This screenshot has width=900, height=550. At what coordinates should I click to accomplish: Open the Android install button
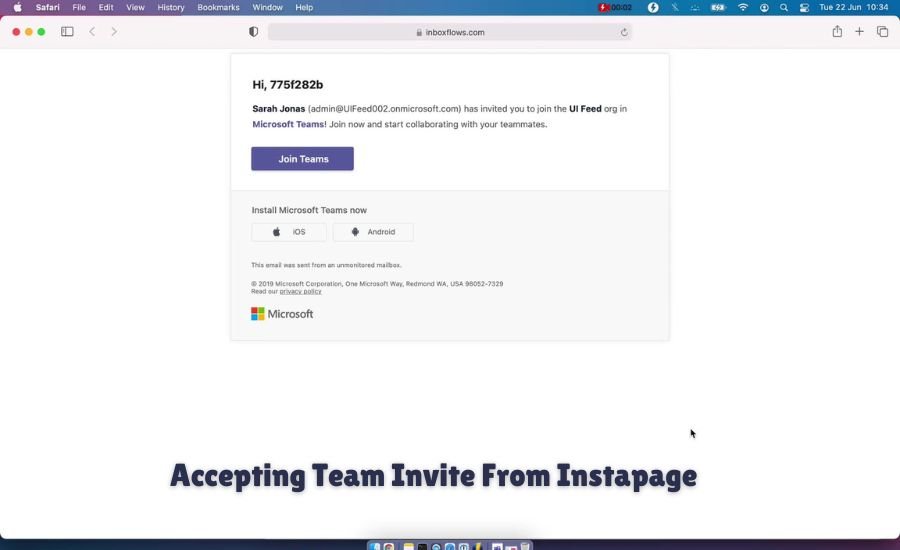pos(373,232)
